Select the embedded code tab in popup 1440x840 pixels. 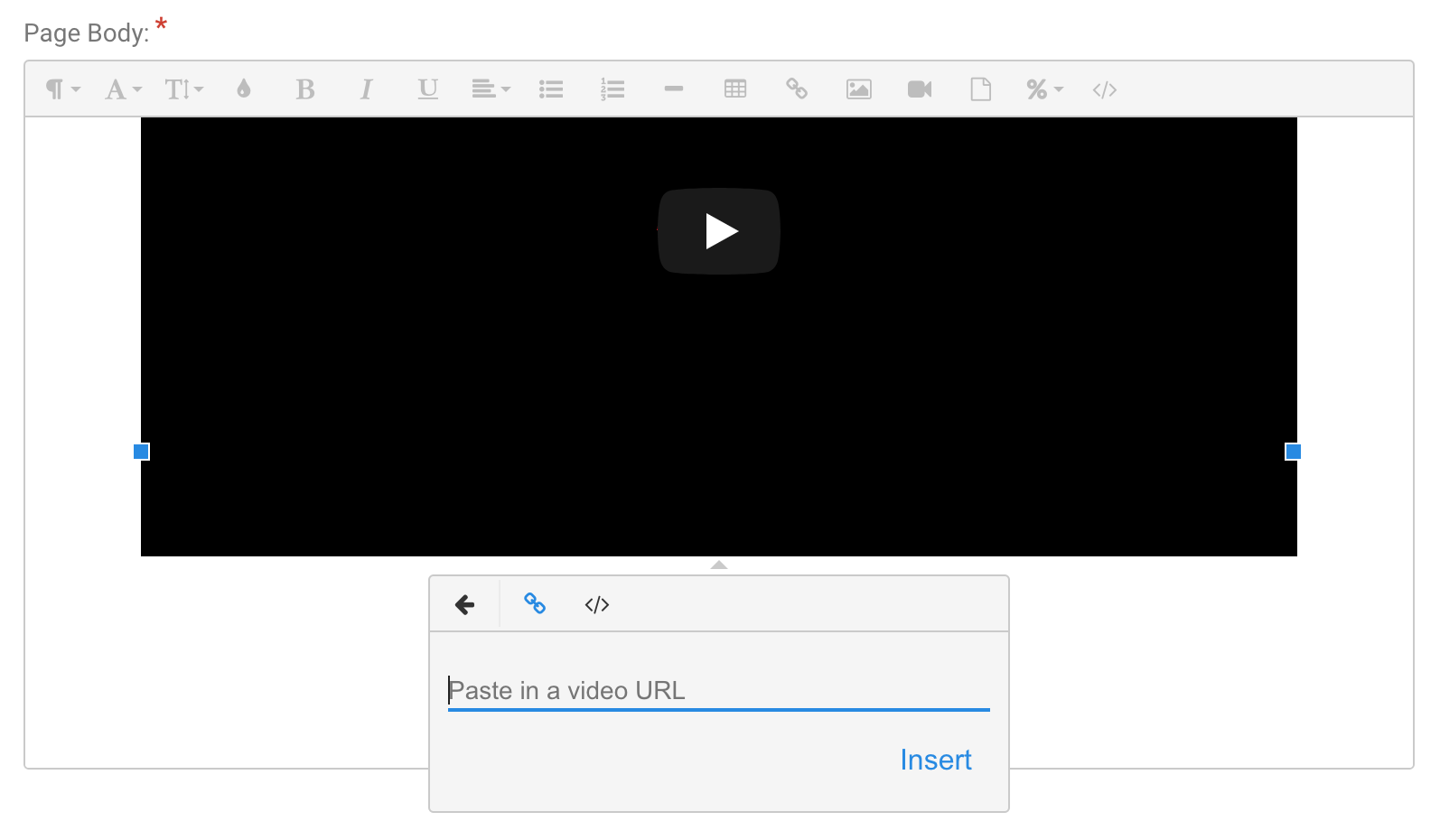click(597, 604)
